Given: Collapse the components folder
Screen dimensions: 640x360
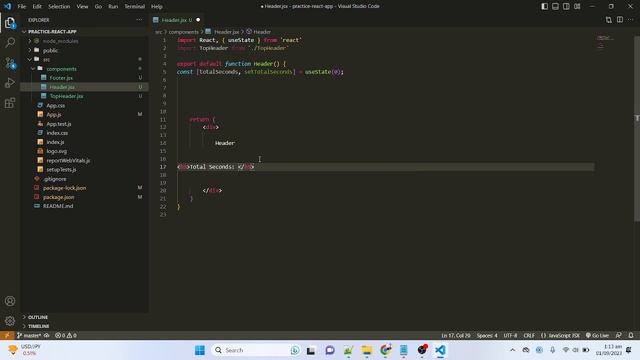Looking at the screenshot, I should point(61,69).
